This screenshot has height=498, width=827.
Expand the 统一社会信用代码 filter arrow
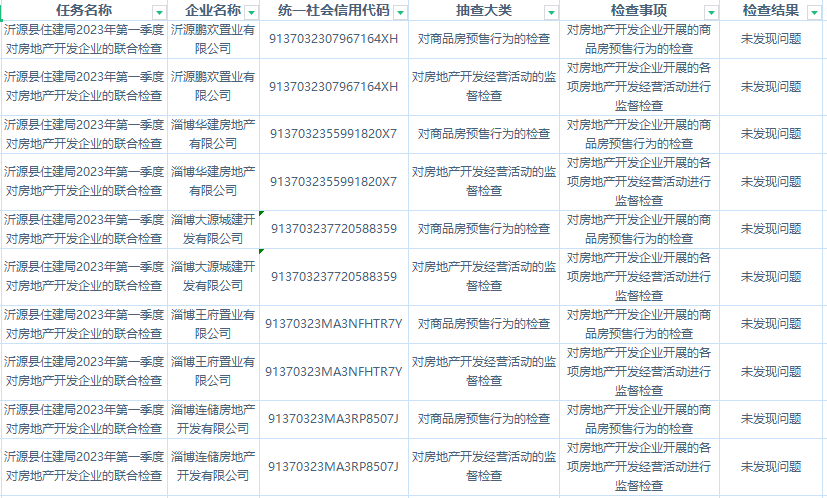point(400,12)
